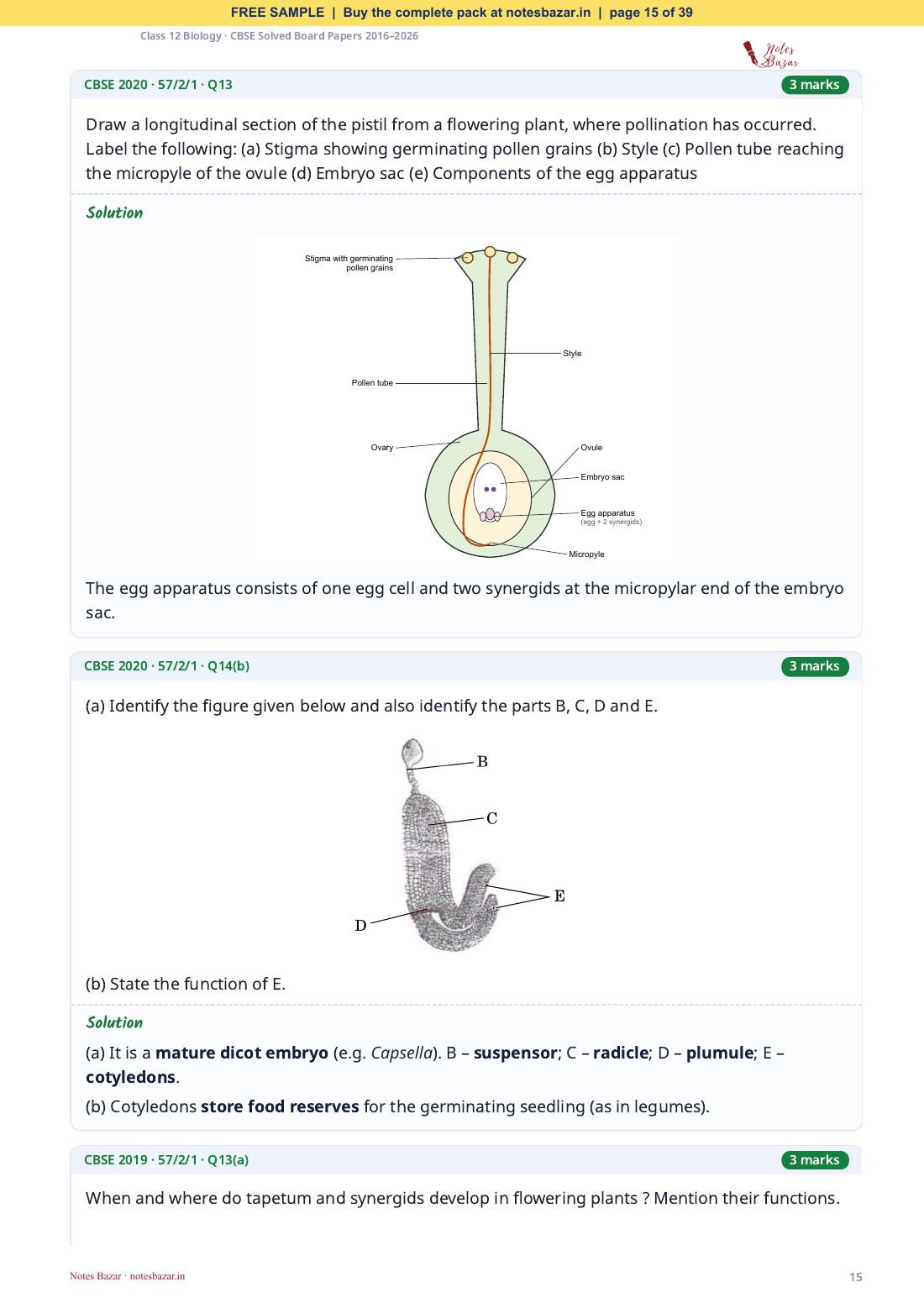
Task: Click the pistil longitudinal section diagram
Action: 466,401
